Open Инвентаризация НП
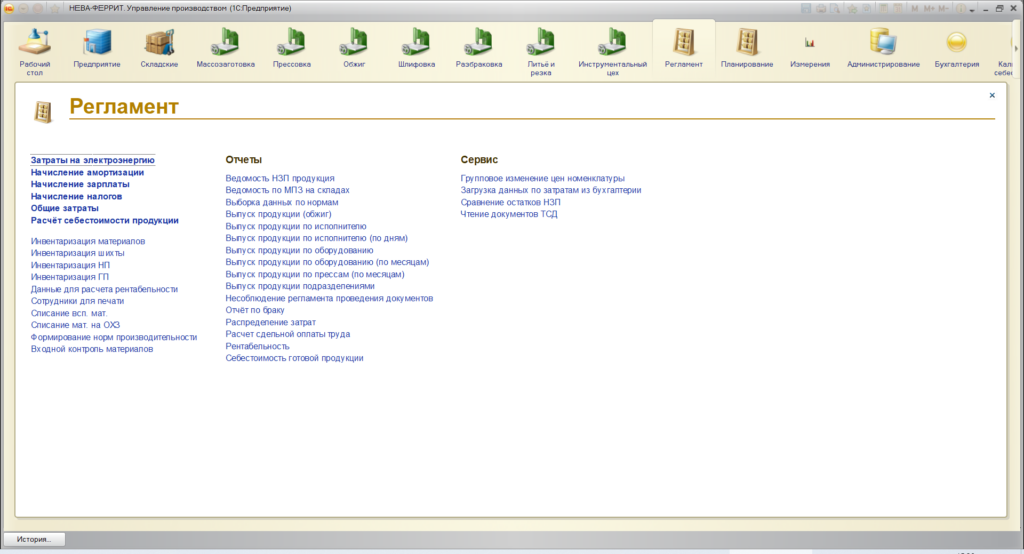The width and height of the screenshot is (1024, 554). 70,265
